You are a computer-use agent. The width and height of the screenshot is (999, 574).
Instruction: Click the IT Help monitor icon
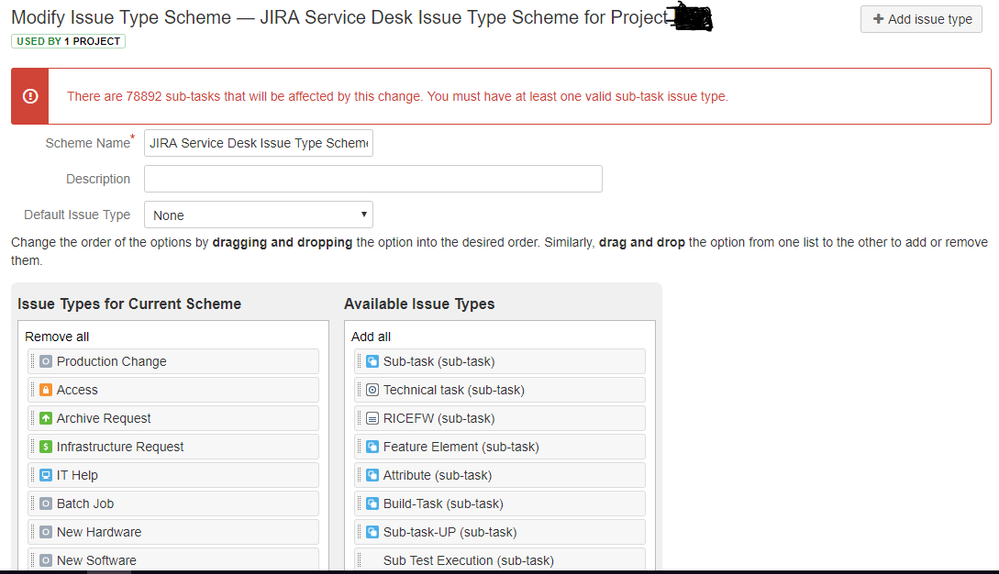(46, 475)
